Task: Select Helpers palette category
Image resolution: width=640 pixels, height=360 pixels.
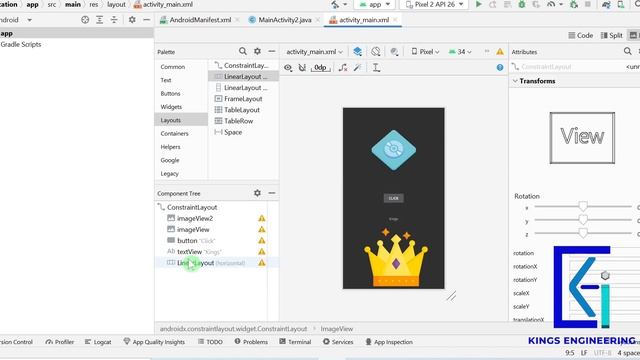Action: click(x=170, y=147)
